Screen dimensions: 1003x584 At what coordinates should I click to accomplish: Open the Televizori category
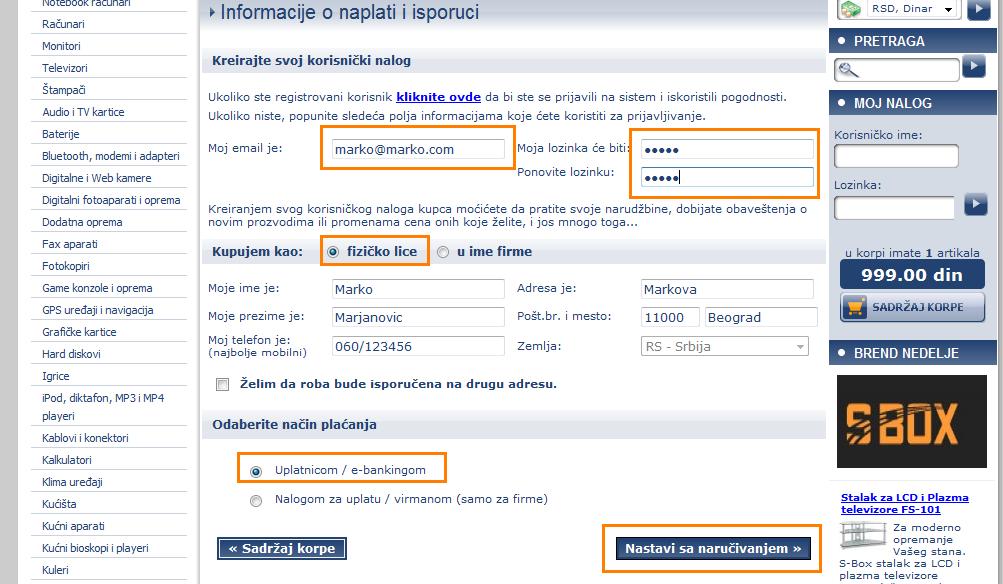click(65, 68)
